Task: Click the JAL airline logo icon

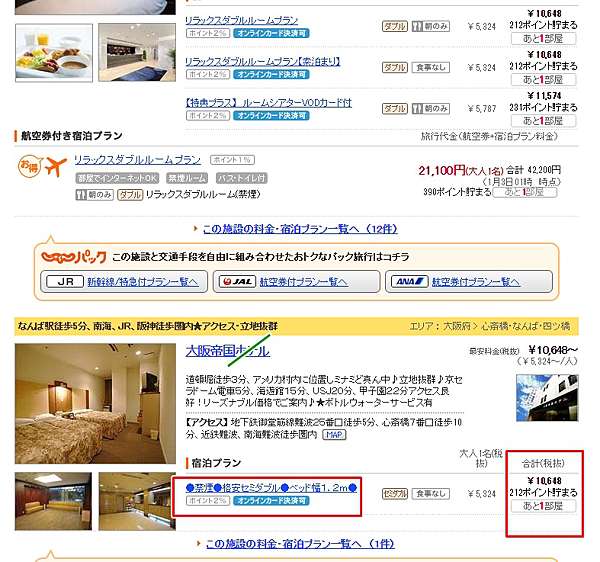Action: coord(237,282)
